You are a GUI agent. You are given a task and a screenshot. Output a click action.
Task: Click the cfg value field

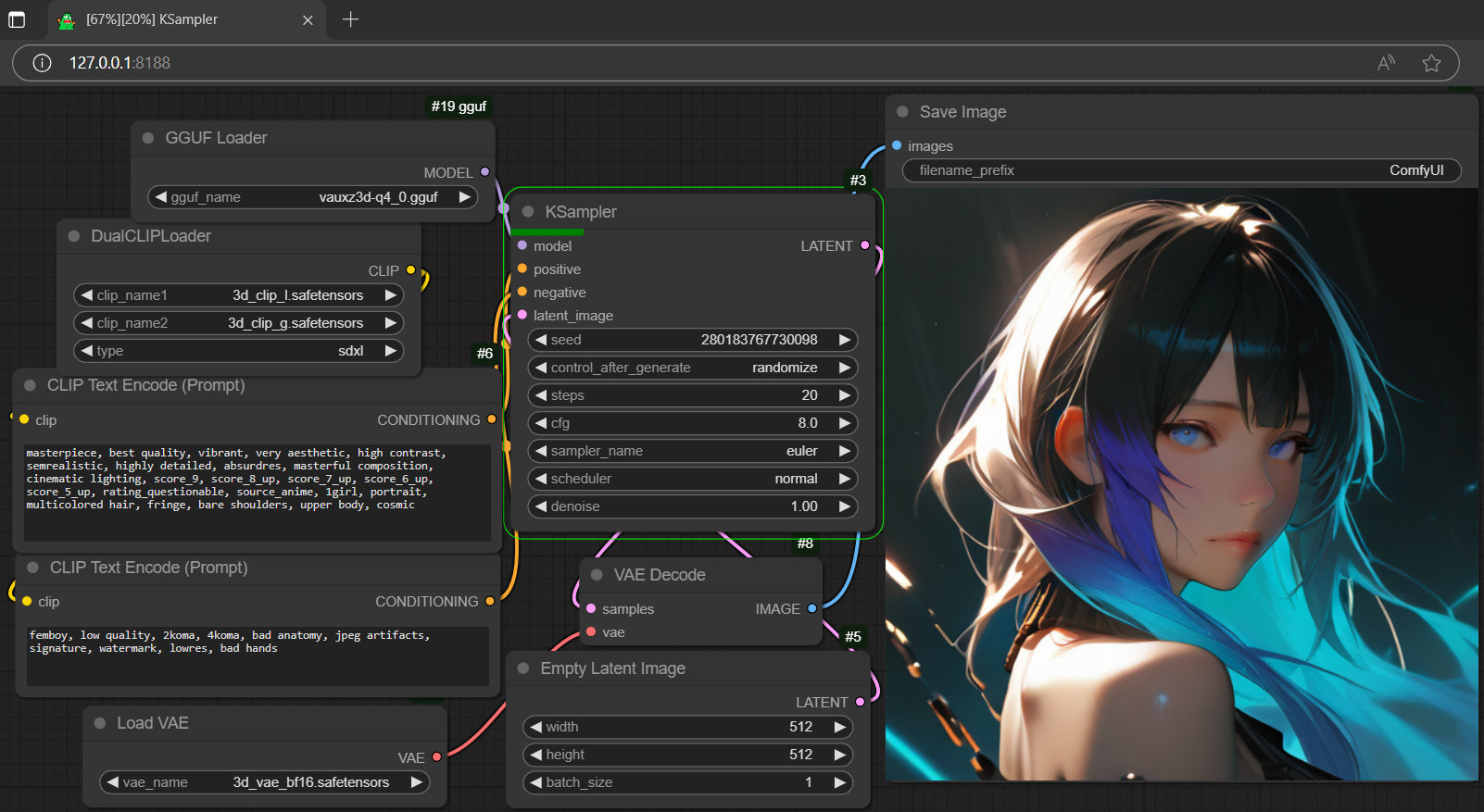click(693, 423)
